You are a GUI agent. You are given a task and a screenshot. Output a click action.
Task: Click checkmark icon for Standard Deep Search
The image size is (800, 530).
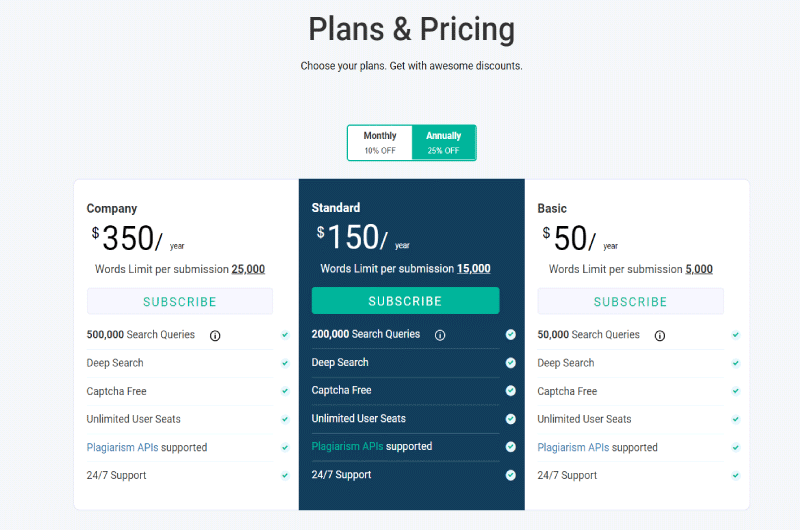point(510,363)
